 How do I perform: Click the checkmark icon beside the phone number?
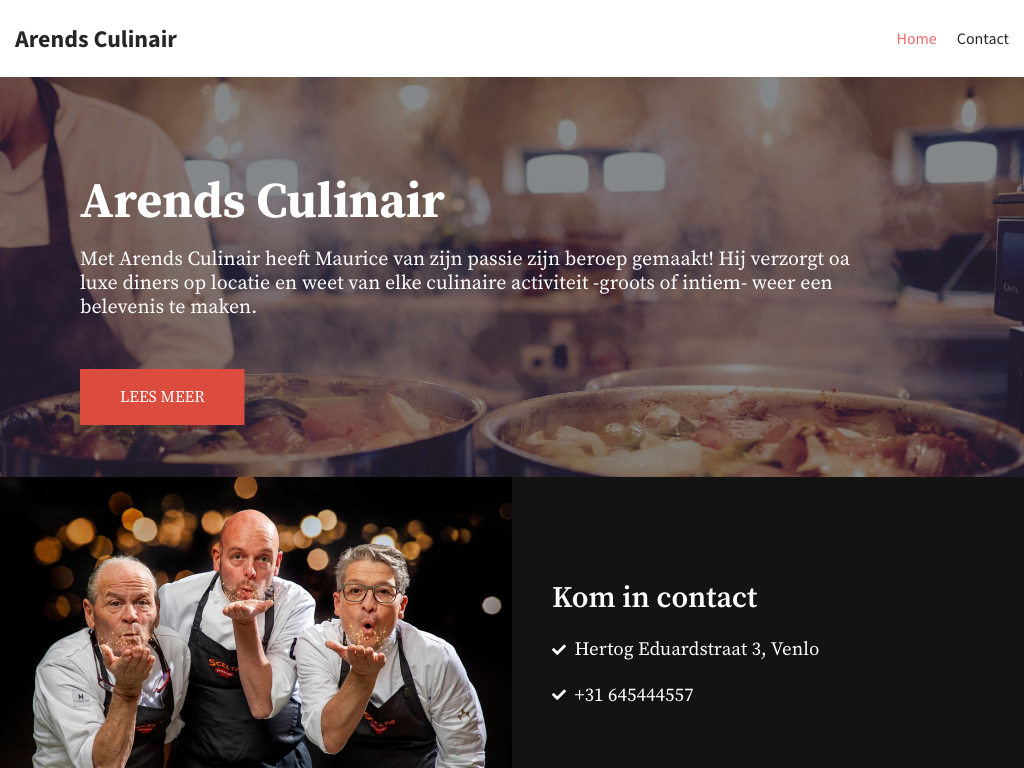(x=558, y=695)
